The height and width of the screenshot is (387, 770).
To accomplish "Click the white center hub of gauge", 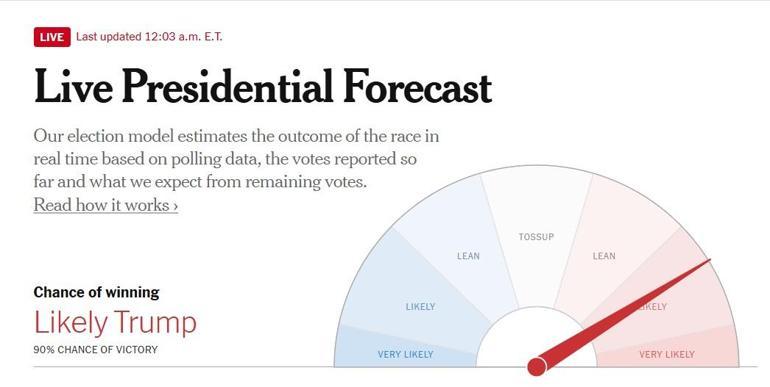I will click(536, 339).
